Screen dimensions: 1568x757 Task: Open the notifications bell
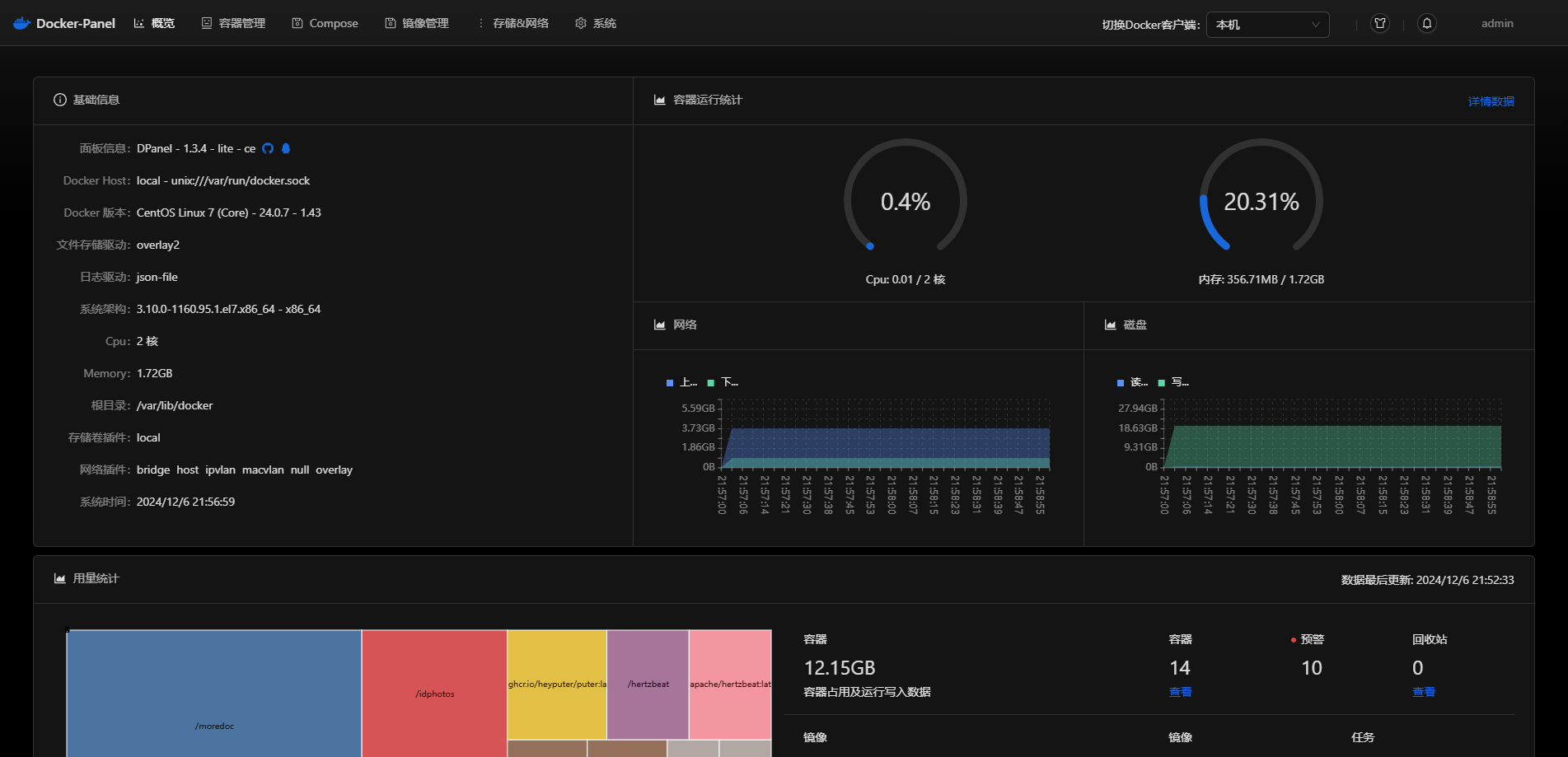click(x=1427, y=24)
